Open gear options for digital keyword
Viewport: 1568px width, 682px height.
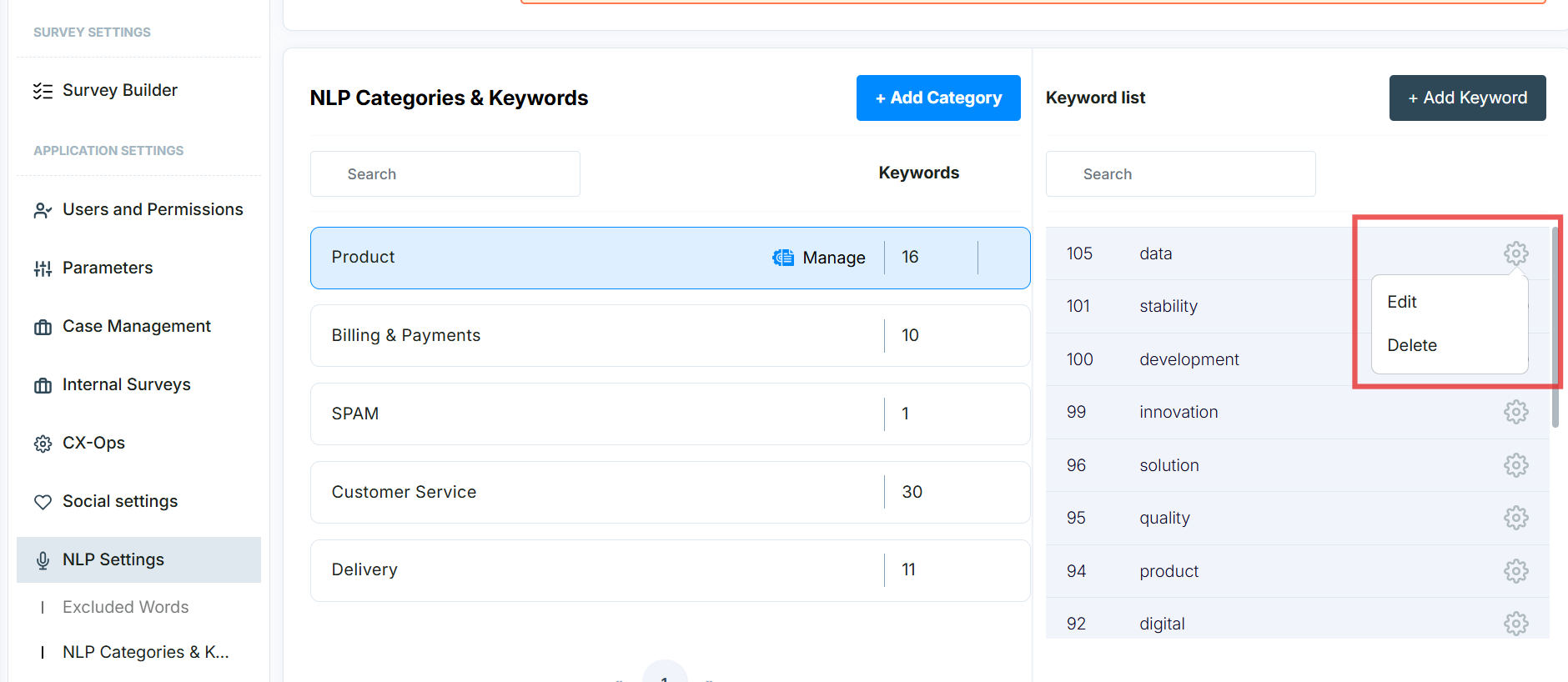coord(1515,624)
